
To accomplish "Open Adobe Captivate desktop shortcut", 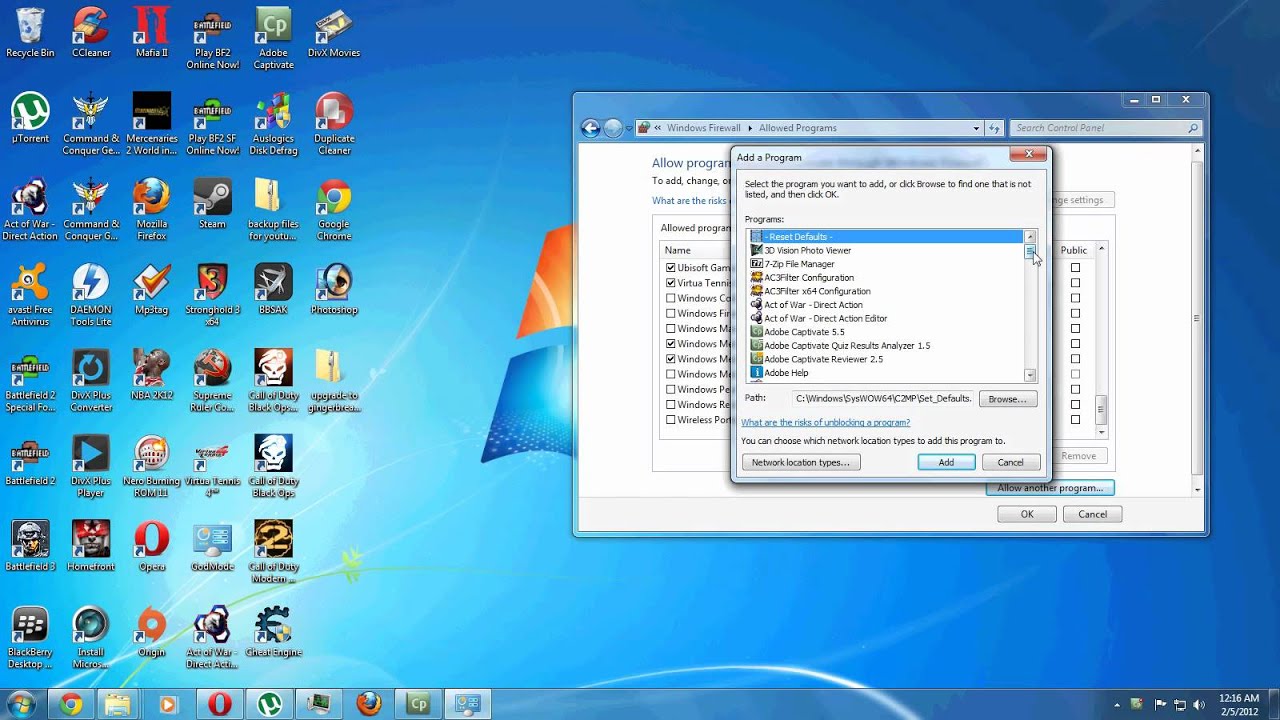I will [273, 38].
